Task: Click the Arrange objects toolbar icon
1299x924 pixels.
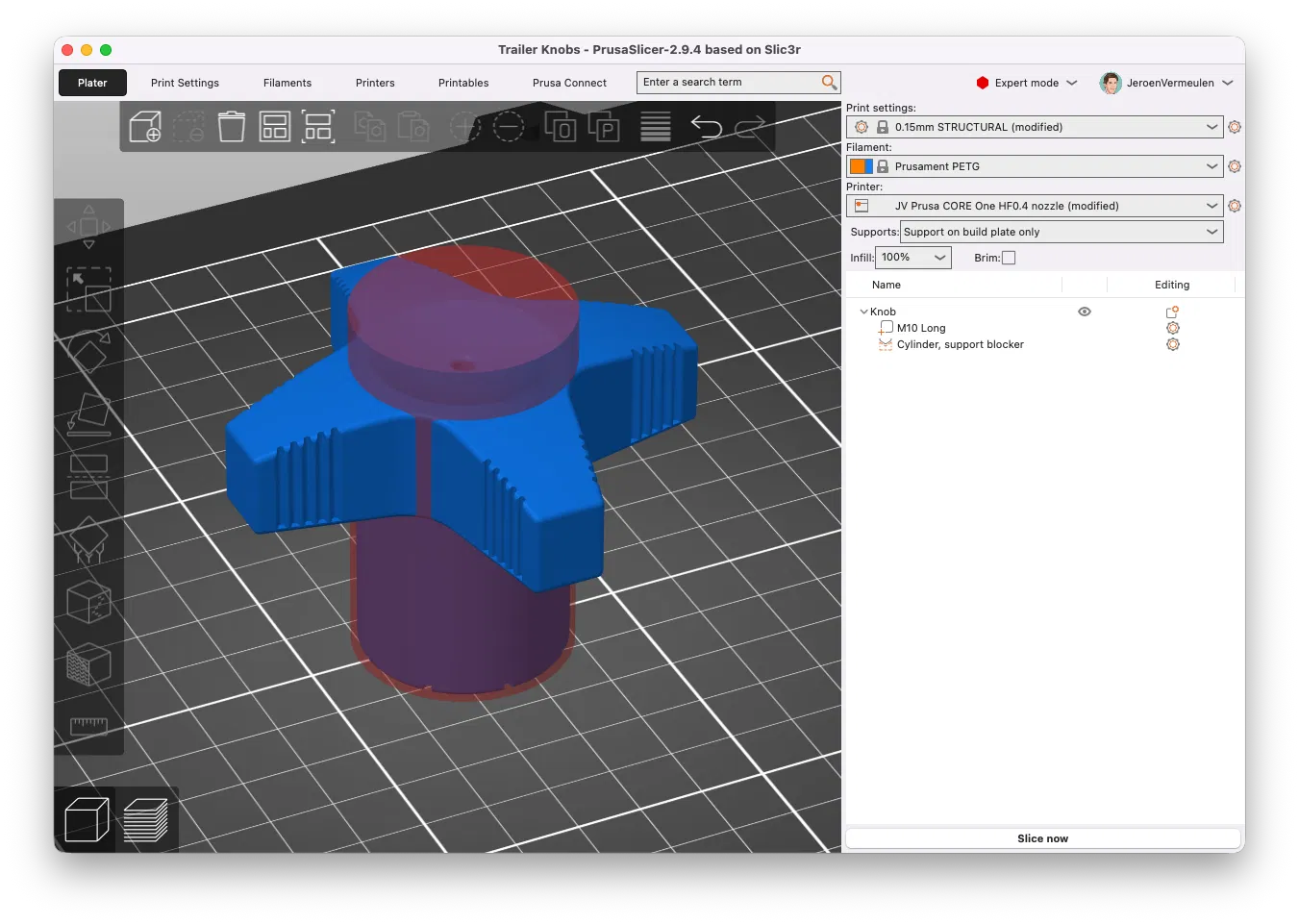Action: pos(275,127)
